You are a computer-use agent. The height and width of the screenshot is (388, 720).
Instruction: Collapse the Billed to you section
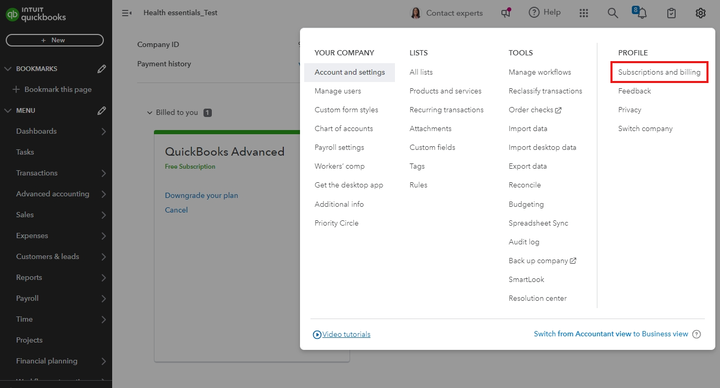[149, 112]
